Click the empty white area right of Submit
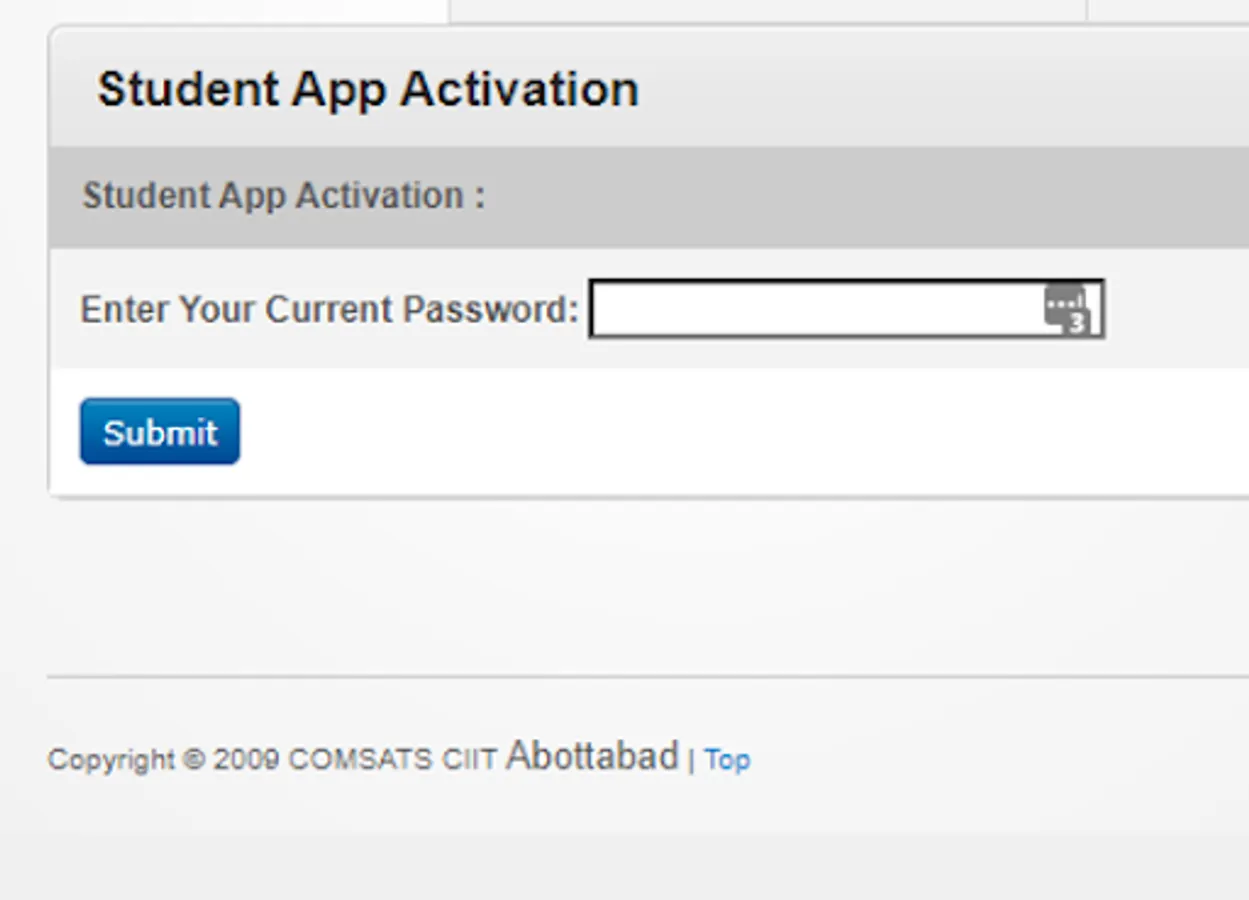 700,432
